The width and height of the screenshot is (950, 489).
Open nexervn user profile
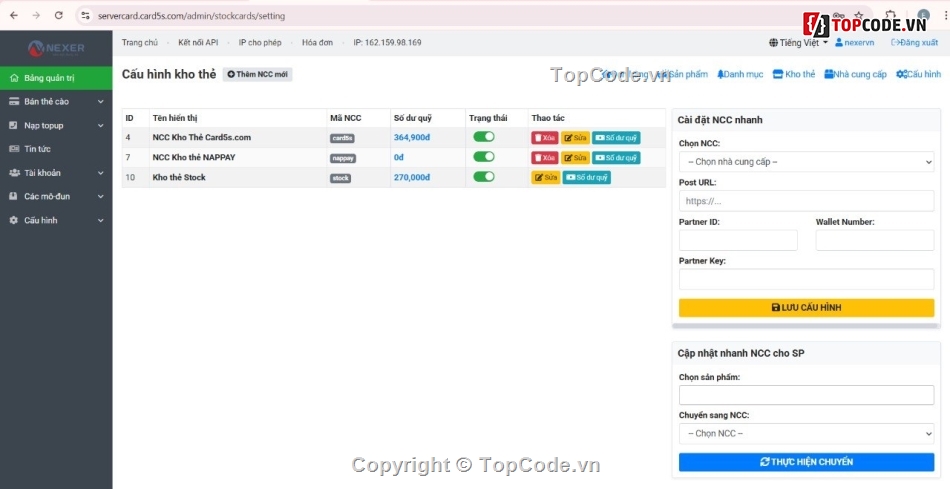(x=854, y=42)
